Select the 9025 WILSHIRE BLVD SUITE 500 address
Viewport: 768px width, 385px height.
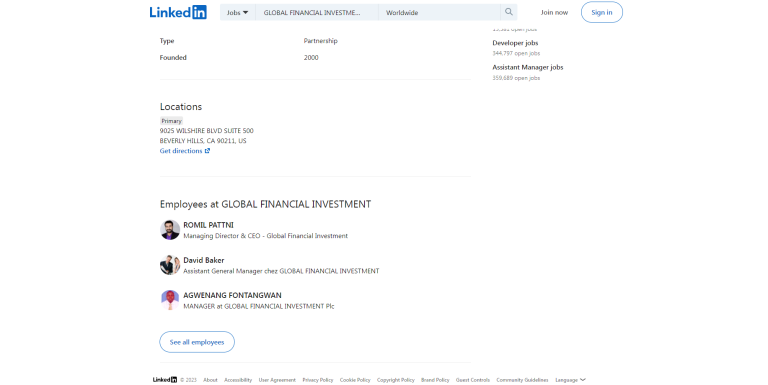point(207,131)
